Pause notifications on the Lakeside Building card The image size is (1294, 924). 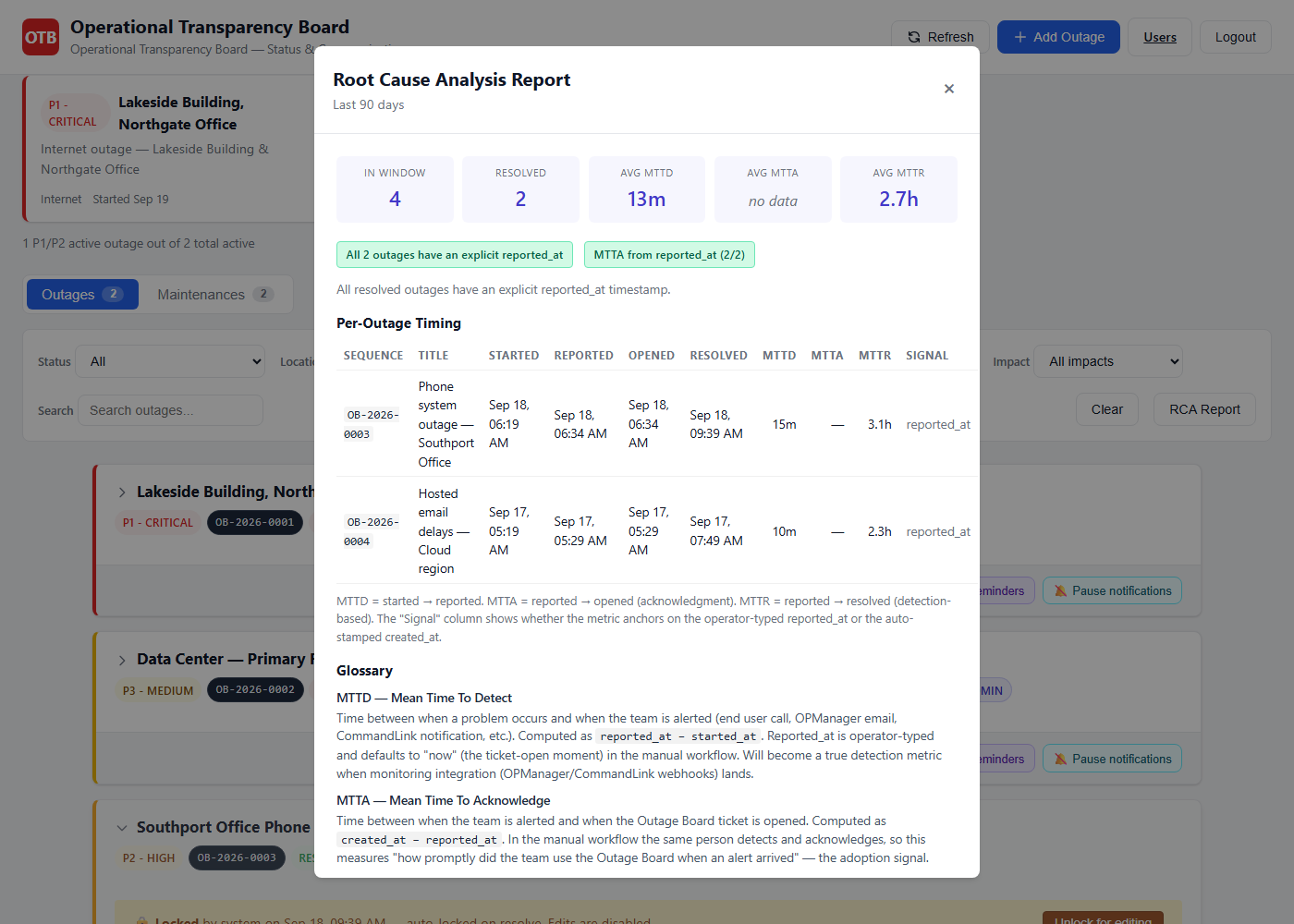click(1112, 590)
